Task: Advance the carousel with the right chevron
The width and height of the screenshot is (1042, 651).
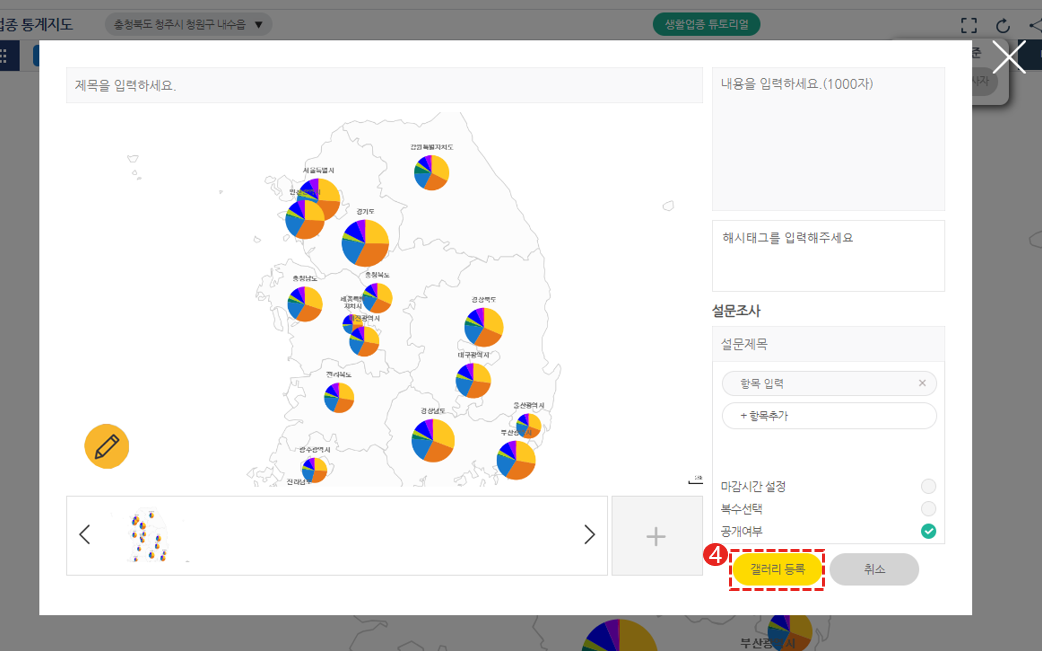Action: pyautogui.click(x=590, y=535)
